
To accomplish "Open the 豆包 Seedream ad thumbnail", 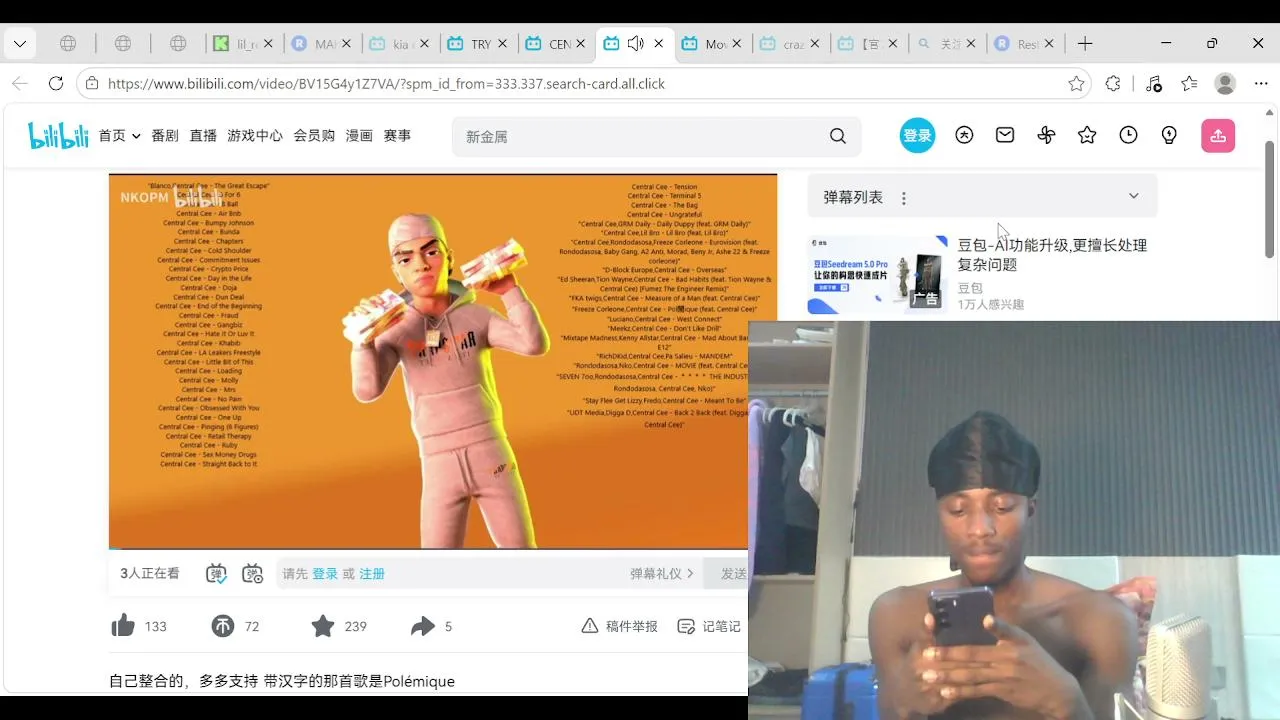I will point(877,274).
